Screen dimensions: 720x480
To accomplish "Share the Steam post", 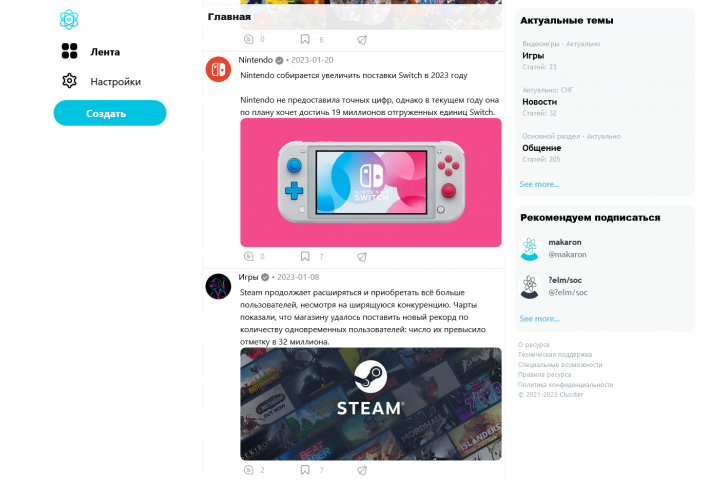I will point(362,470).
